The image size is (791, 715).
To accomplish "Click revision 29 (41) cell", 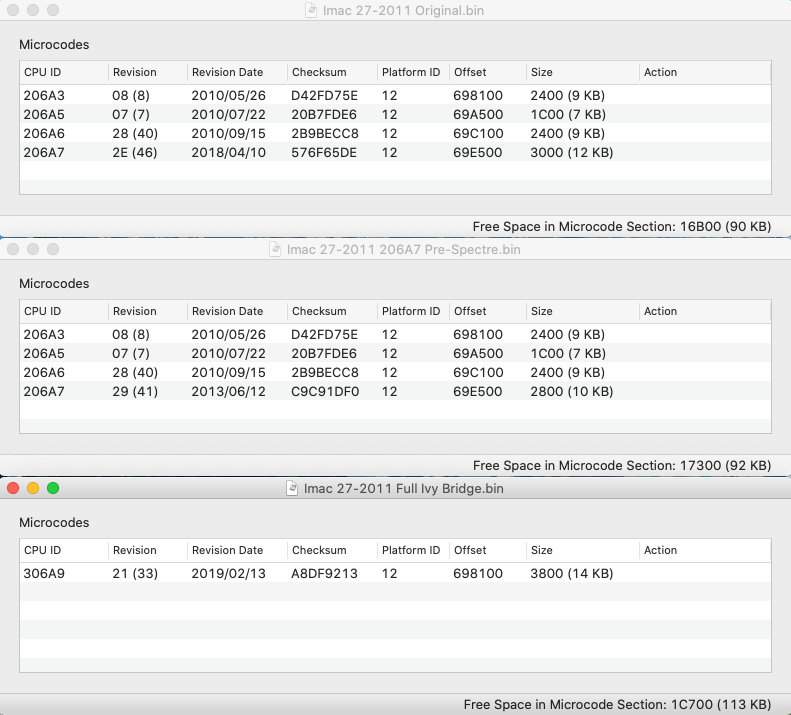I will click(x=135, y=392).
